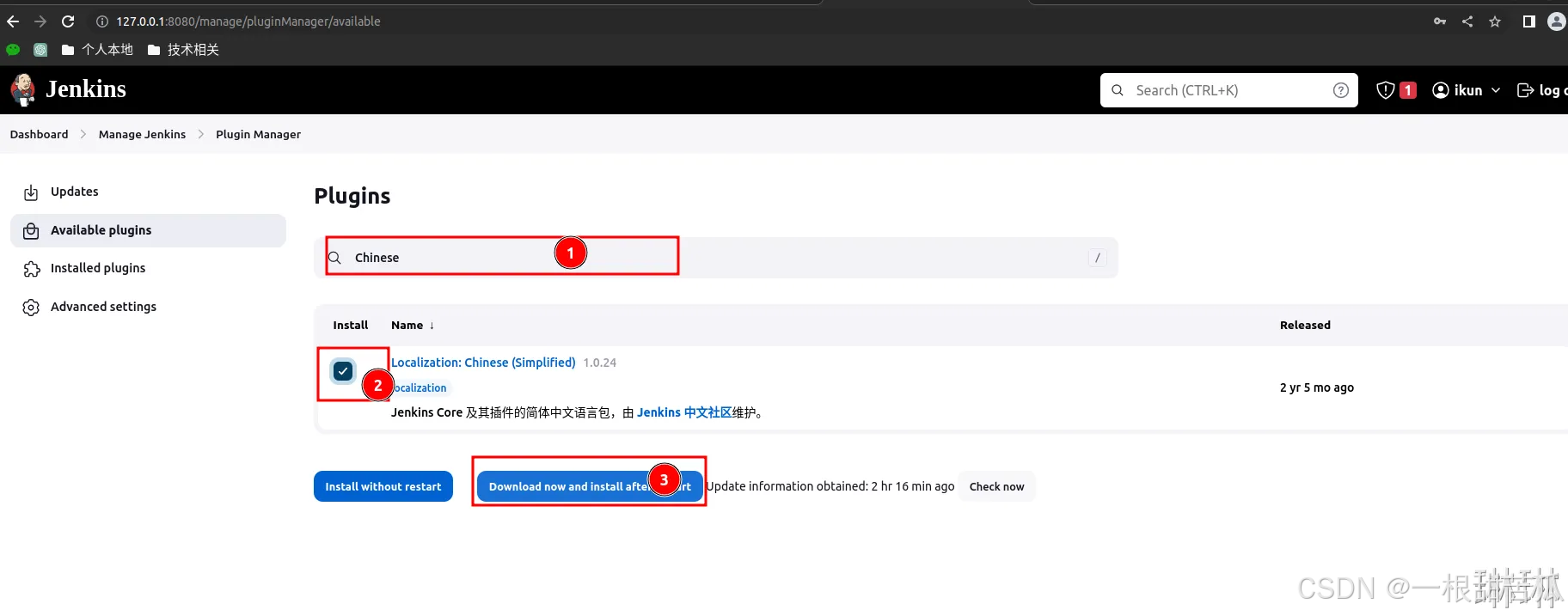Click the Update information obtained text
The width and height of the screenshot is (1568, 616).
coord(830,486)
